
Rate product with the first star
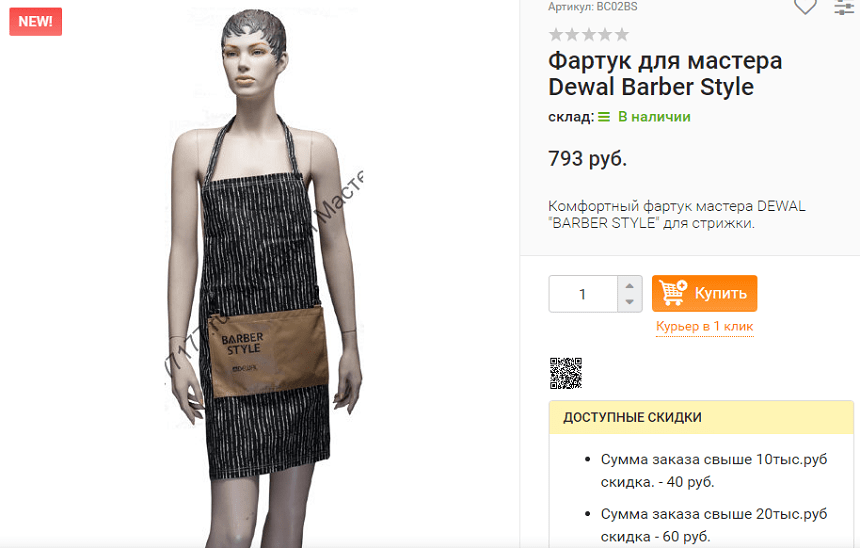(556, 35)
